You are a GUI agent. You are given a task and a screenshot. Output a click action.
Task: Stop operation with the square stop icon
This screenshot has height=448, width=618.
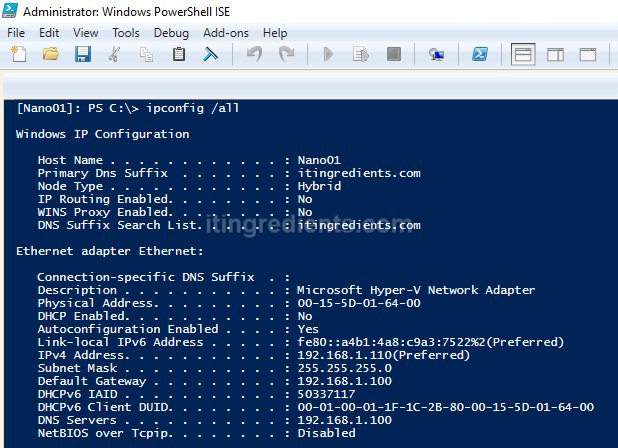[391, 55]
